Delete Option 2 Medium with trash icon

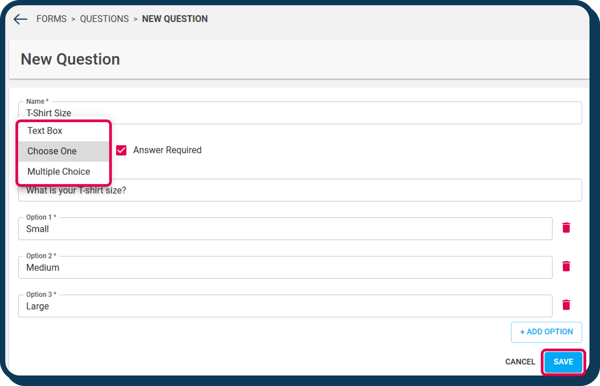[x=566, y=266]
